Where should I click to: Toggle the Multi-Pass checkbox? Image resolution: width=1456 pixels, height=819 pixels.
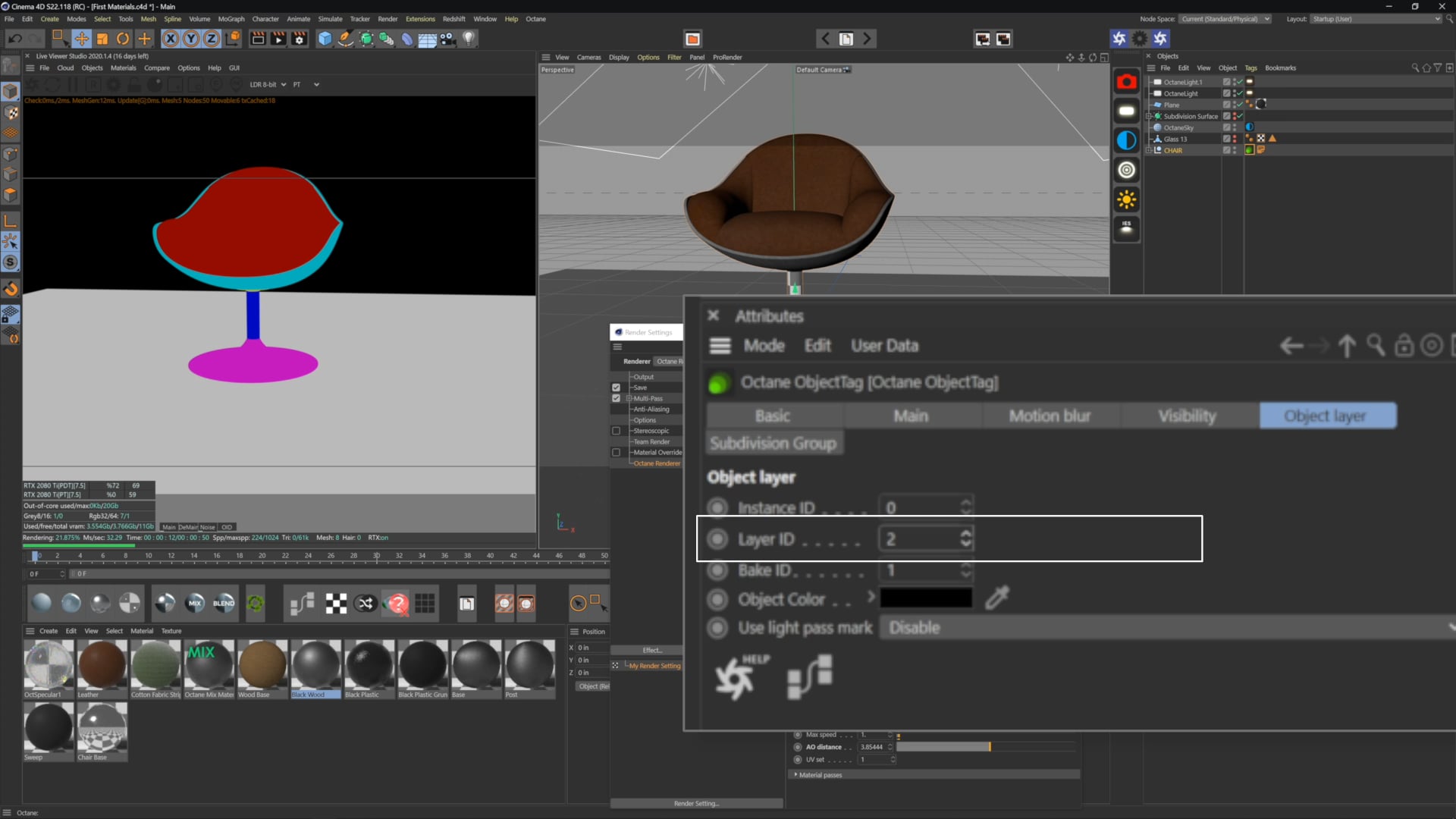(617, 398)
